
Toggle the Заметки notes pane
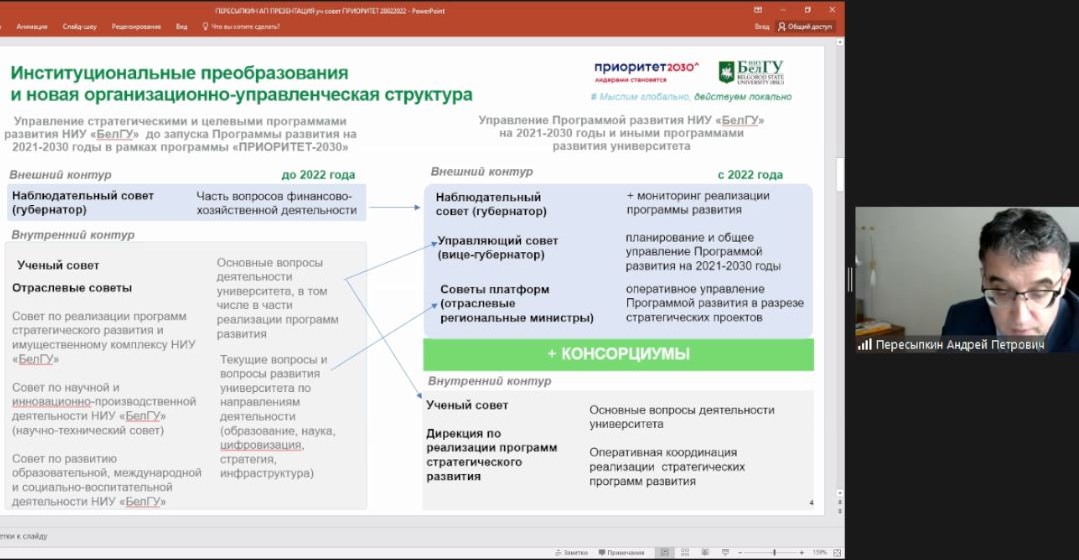tap(571, 552)
